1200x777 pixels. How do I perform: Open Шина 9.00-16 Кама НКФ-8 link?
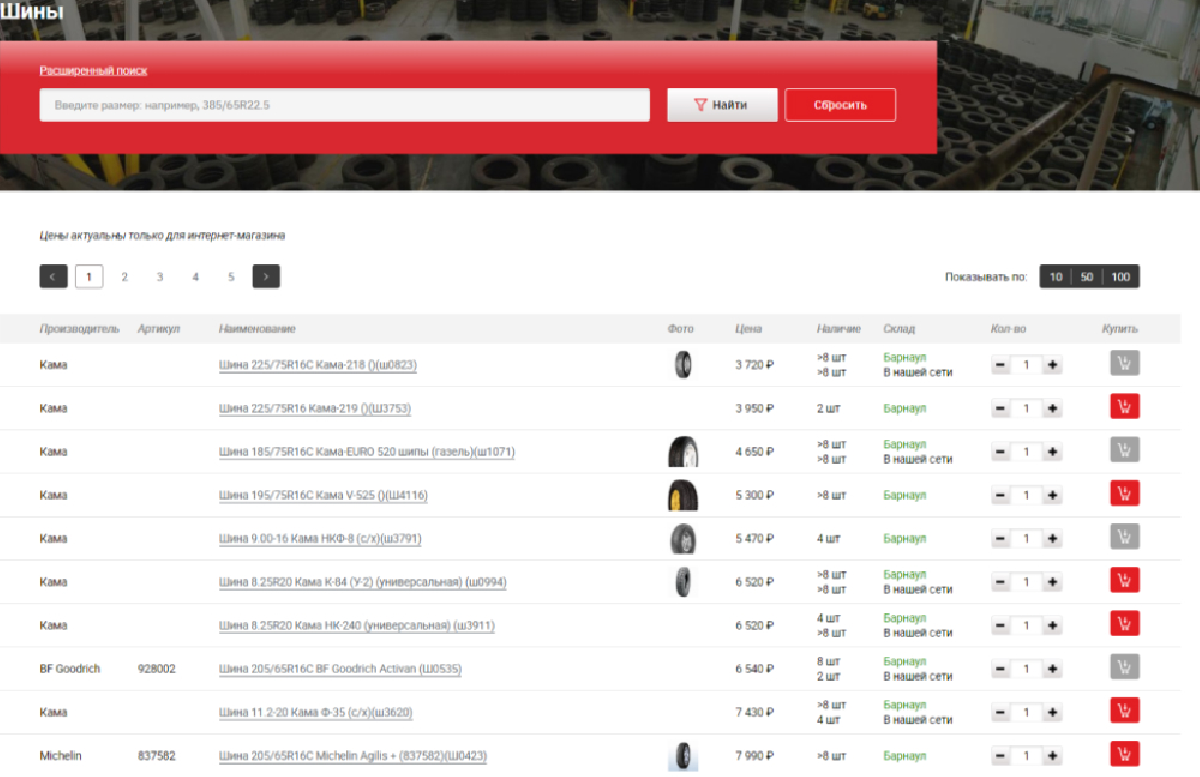320,539
